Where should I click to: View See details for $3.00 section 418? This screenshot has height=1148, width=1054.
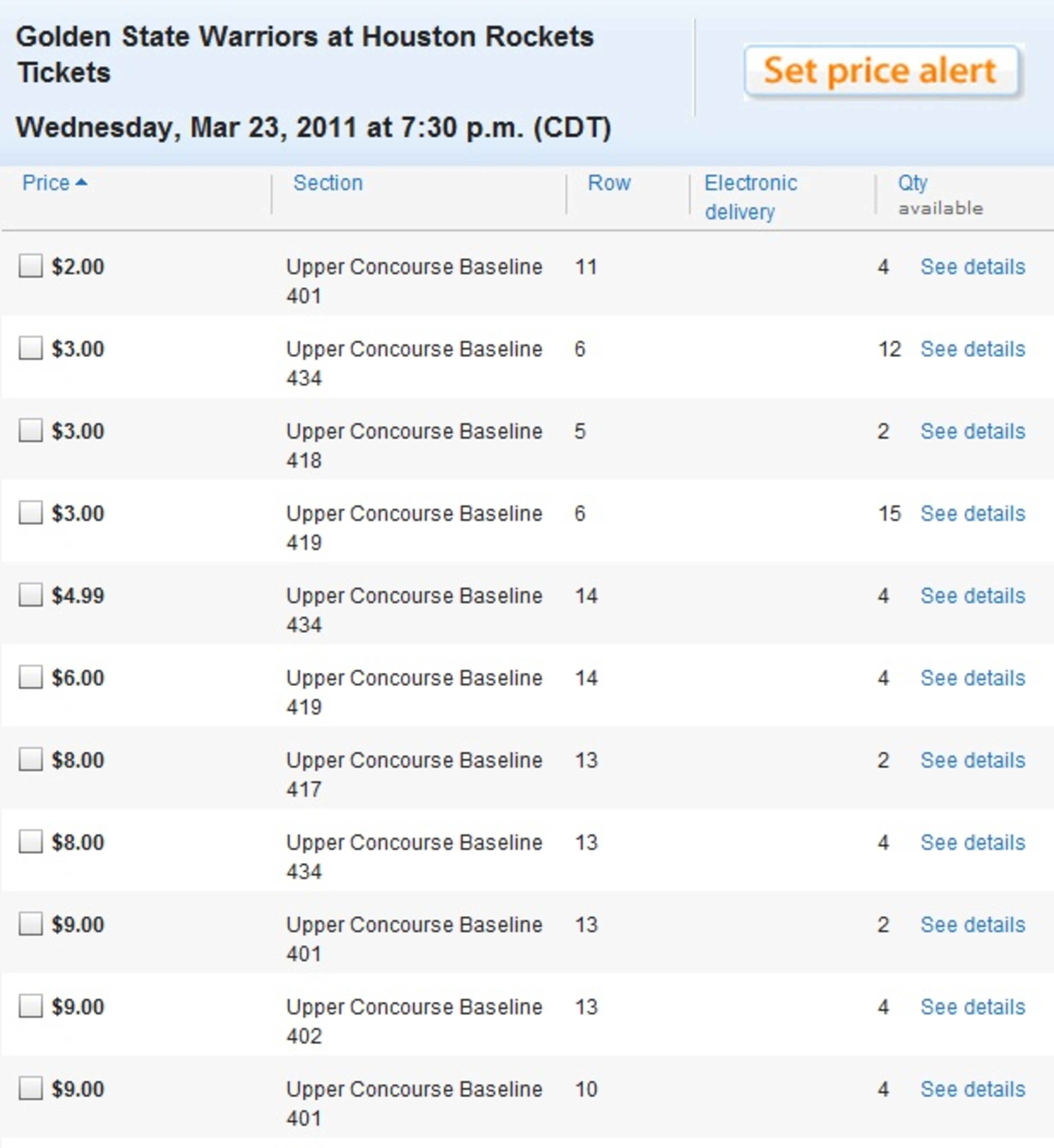click(972, 431)
